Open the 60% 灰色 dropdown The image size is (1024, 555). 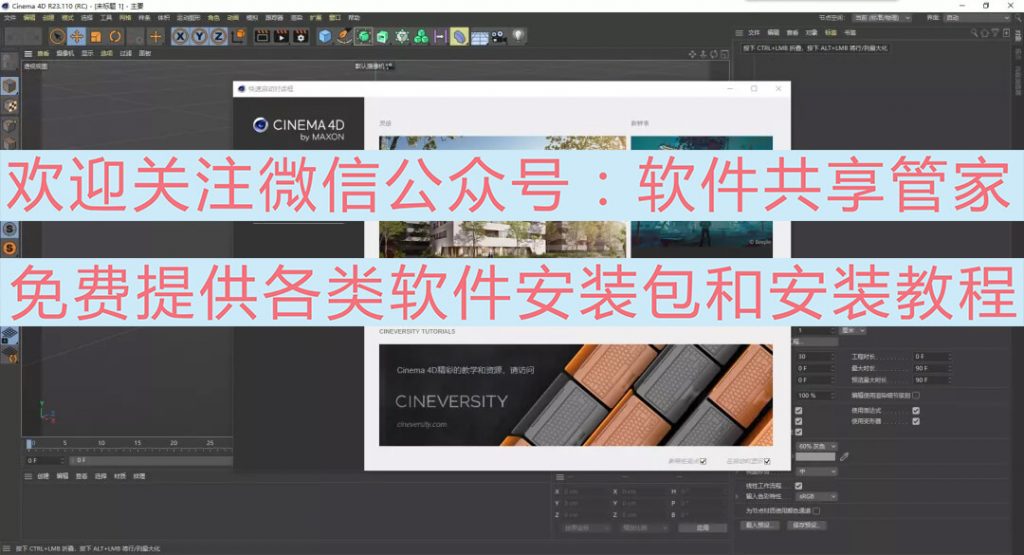coord(816,447)
